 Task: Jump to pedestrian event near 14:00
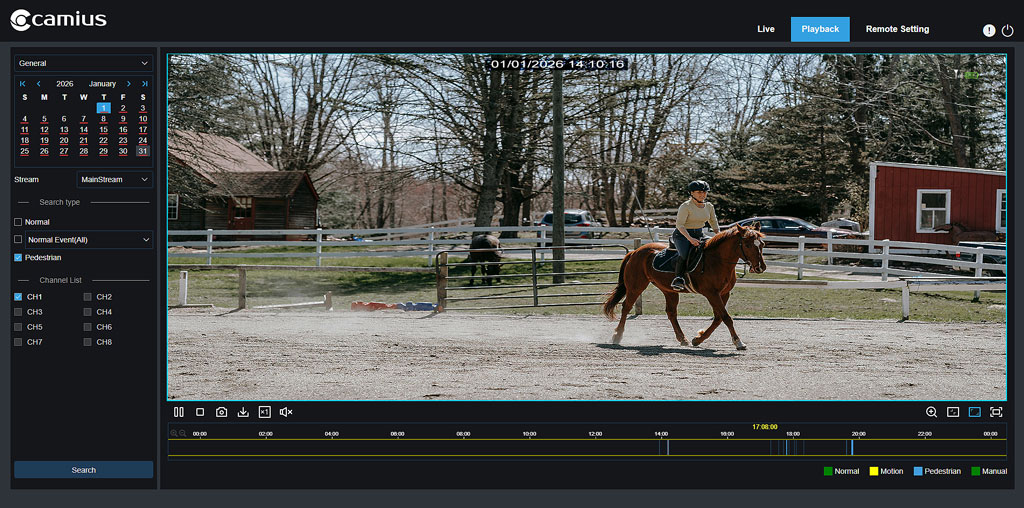[667, 447]
